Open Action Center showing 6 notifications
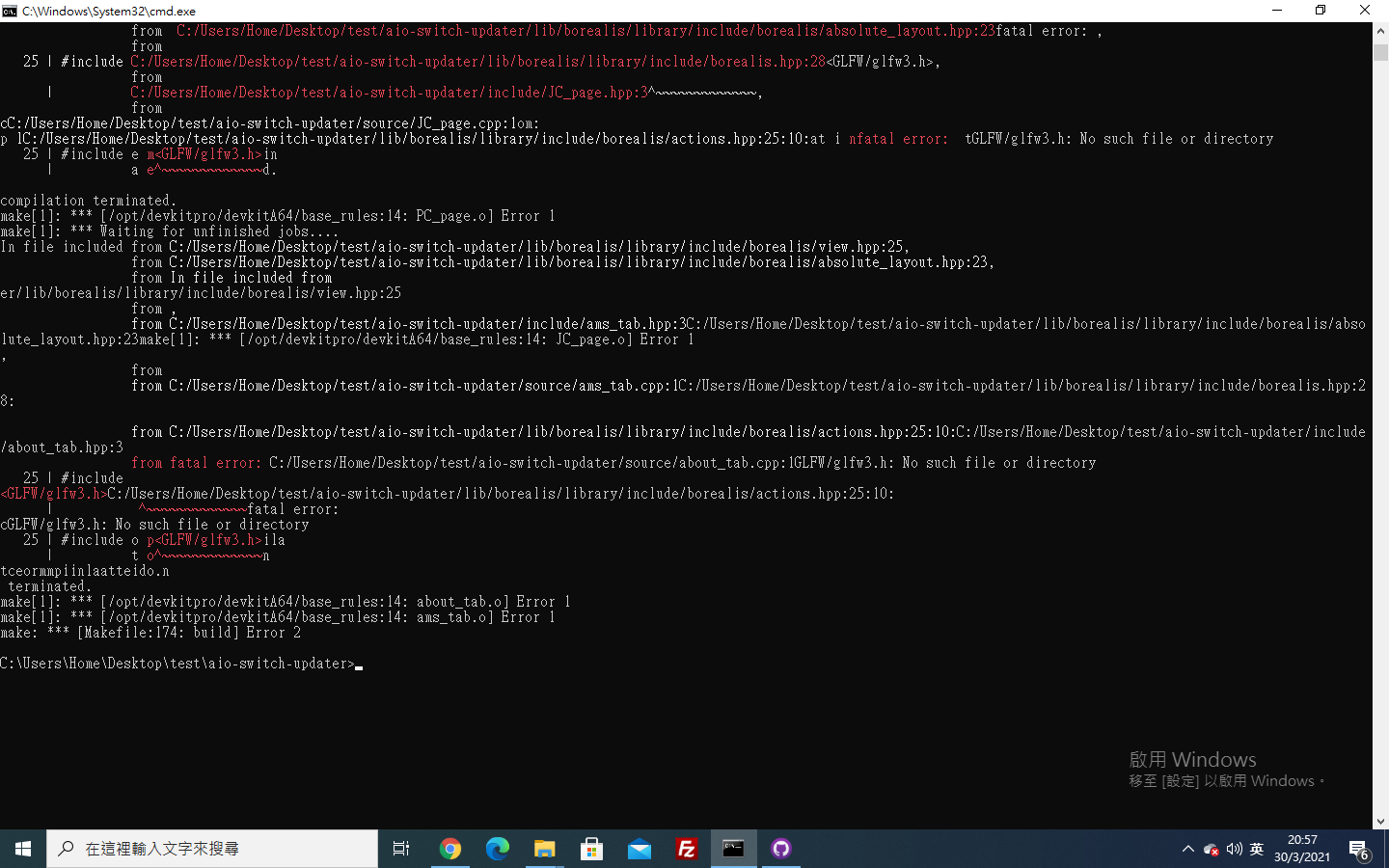 point(1361,849)
